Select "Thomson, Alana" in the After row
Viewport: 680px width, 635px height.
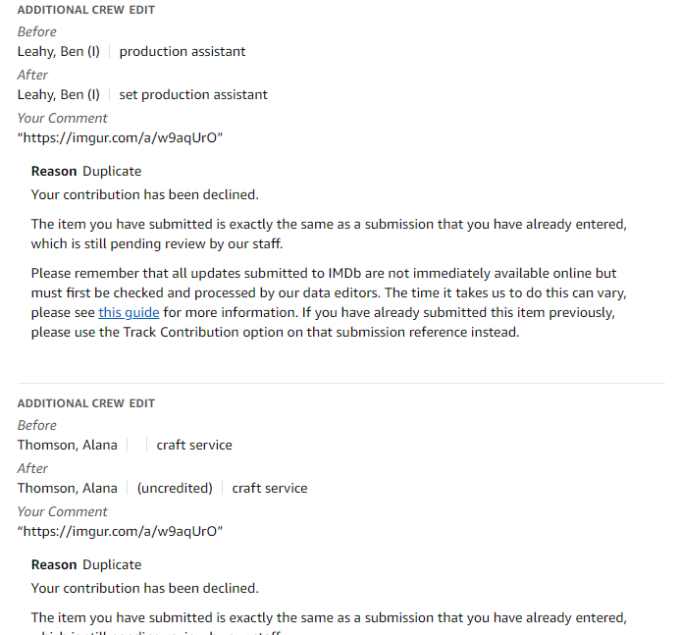pos(67,488)
